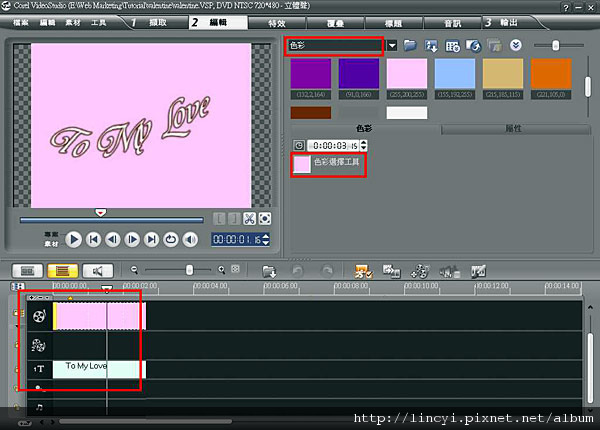Select the 色彩 options tab

click(x=364, y=129)
